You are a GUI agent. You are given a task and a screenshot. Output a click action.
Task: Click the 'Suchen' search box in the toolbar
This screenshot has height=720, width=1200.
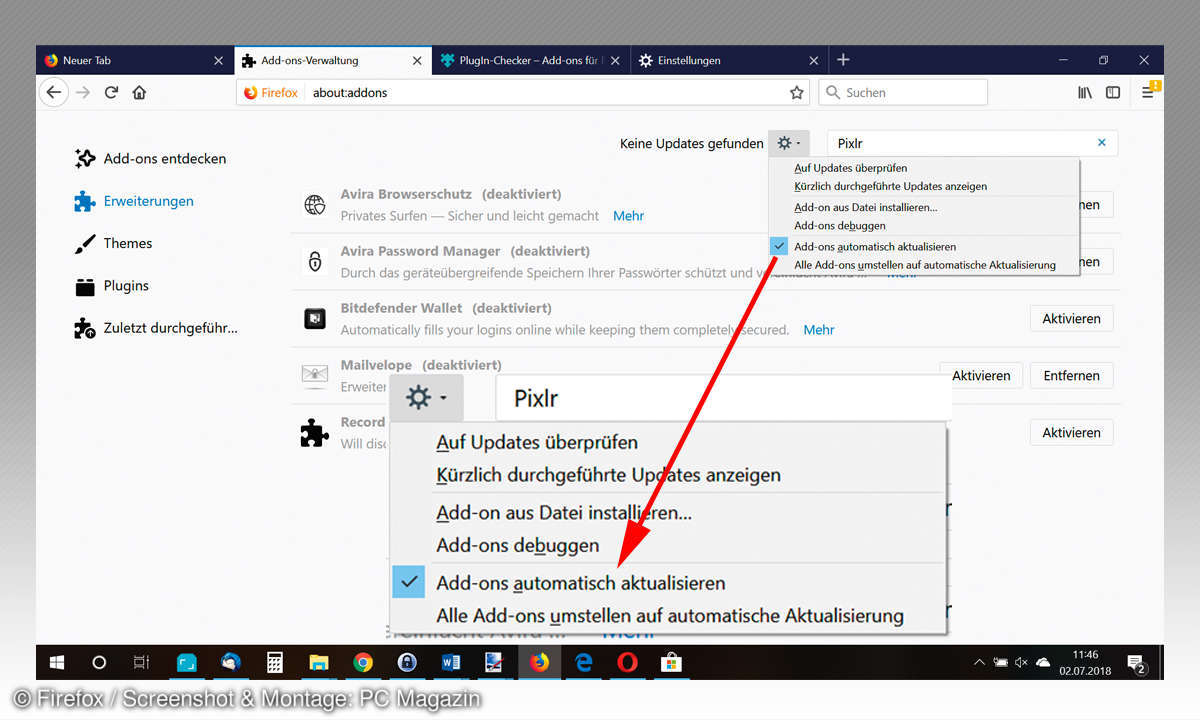point(903,92)
